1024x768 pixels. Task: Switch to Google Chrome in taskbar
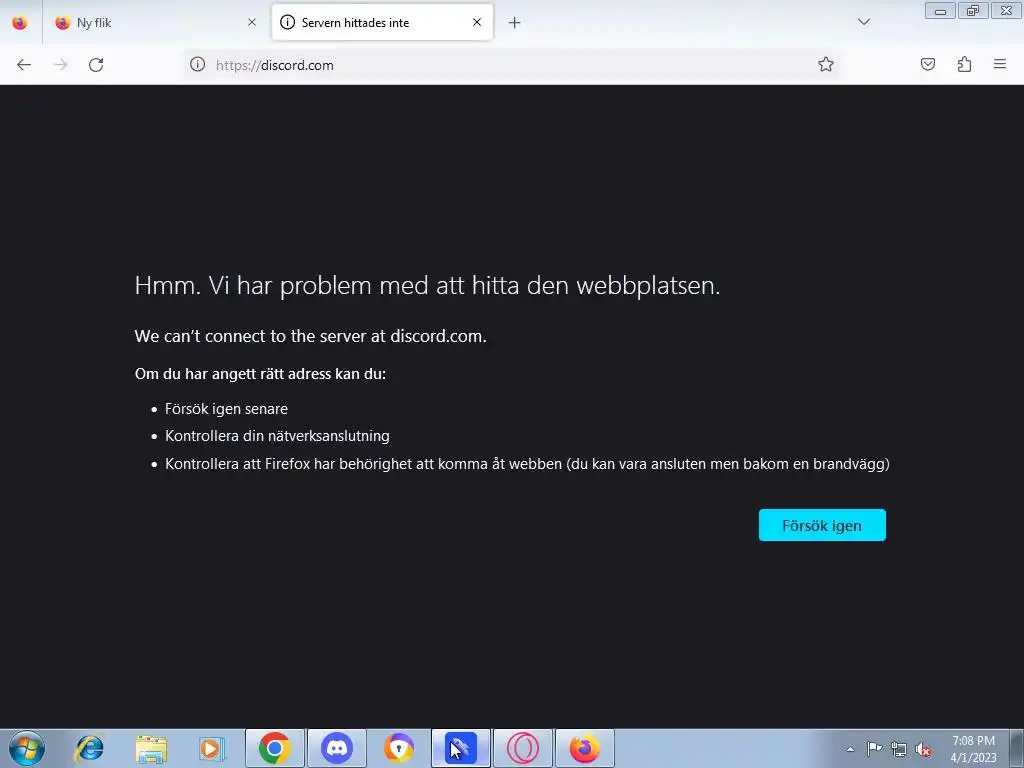click(275, 748)
